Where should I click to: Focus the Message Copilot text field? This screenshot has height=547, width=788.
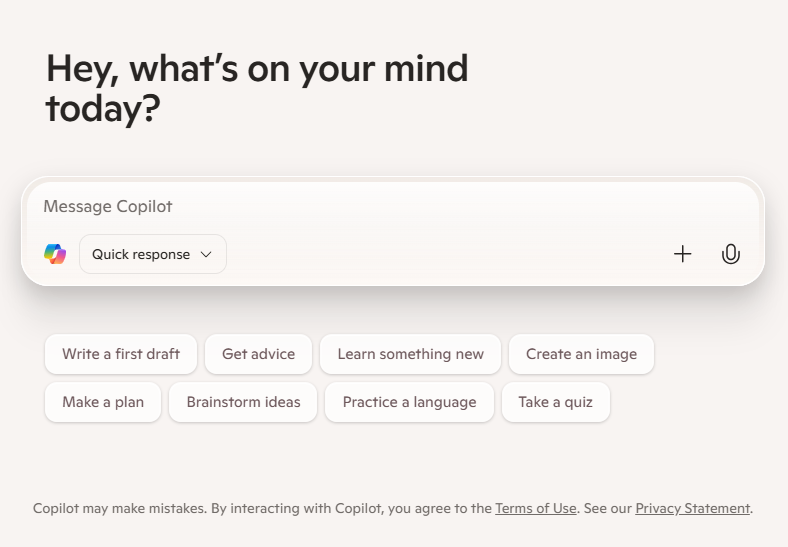coord(393,206)
